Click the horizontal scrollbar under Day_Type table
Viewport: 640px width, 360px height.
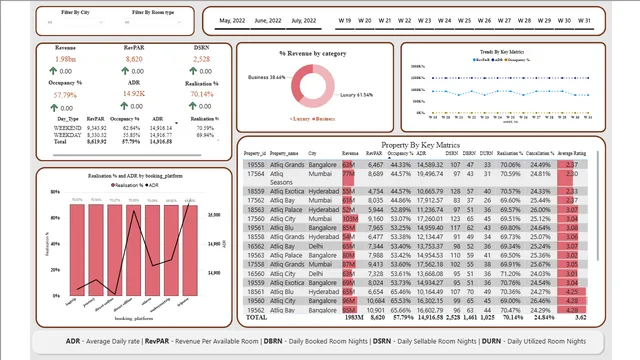(127, 155)
